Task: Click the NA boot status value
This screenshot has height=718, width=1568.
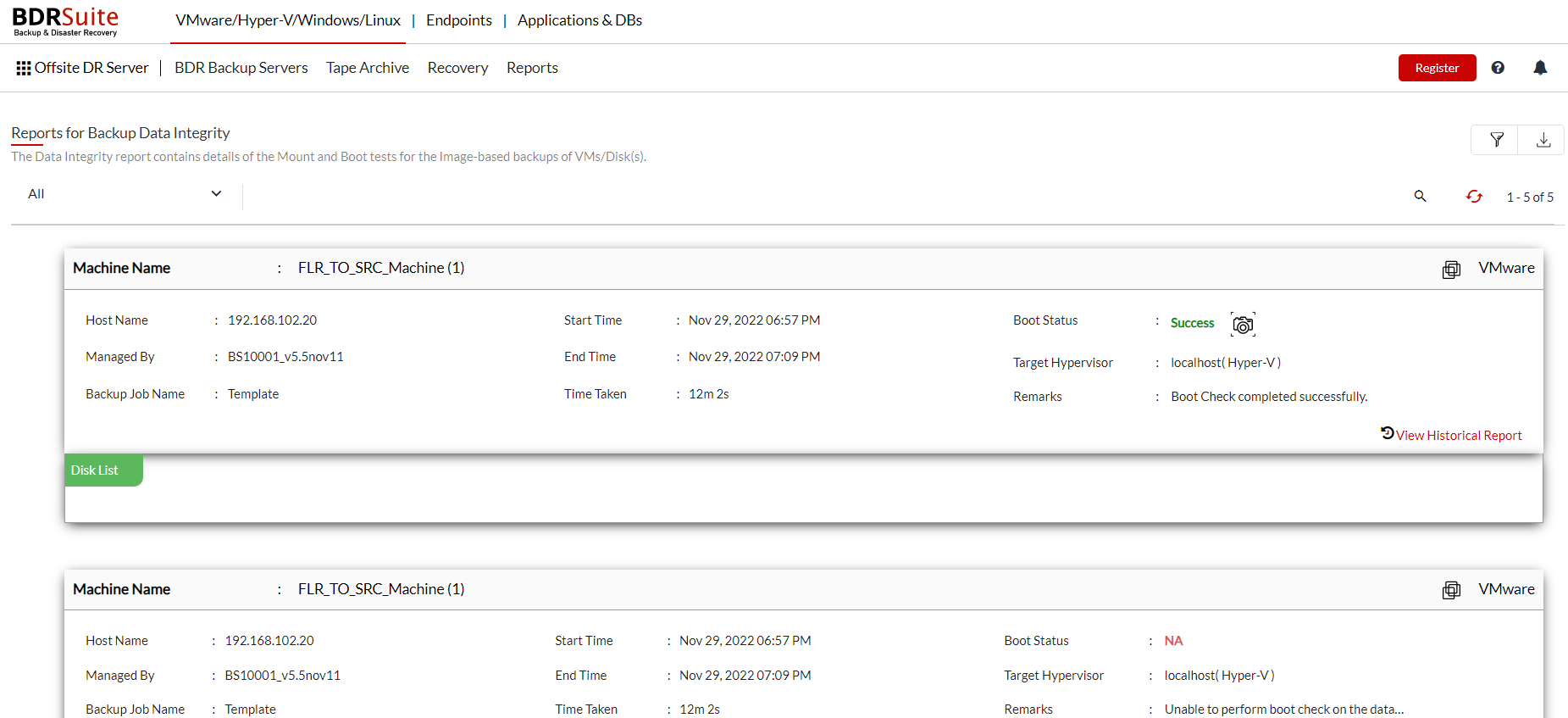Action: point(1173,641)
